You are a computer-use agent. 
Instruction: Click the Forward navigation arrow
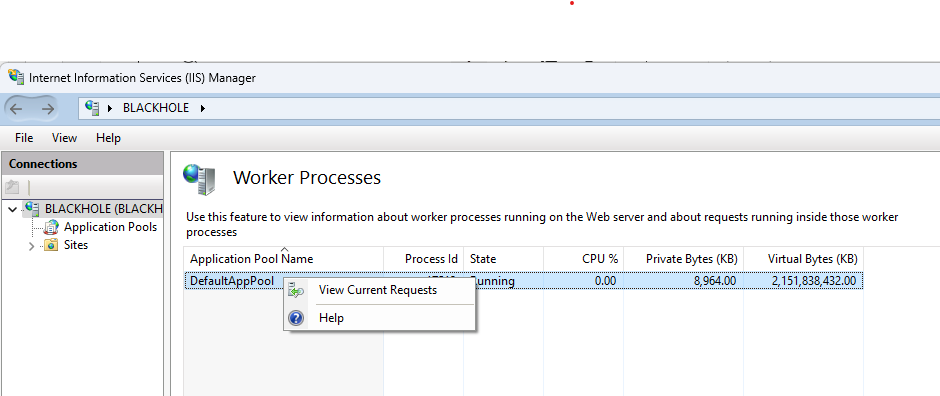click(48, 108)
